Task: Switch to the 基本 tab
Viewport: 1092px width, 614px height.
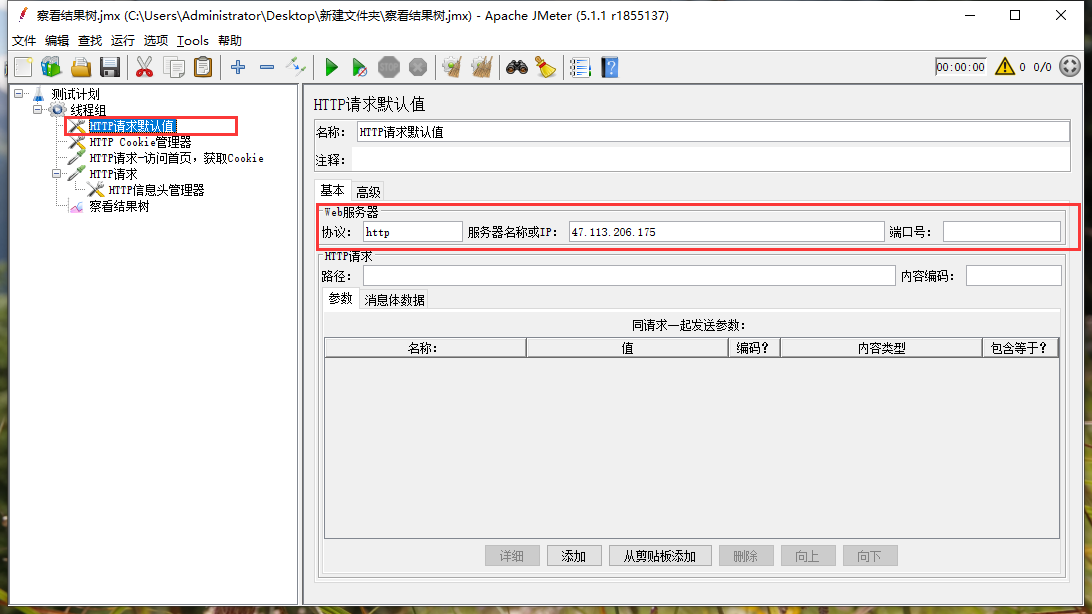Action: pyautogui.click(x=332, y=191)
